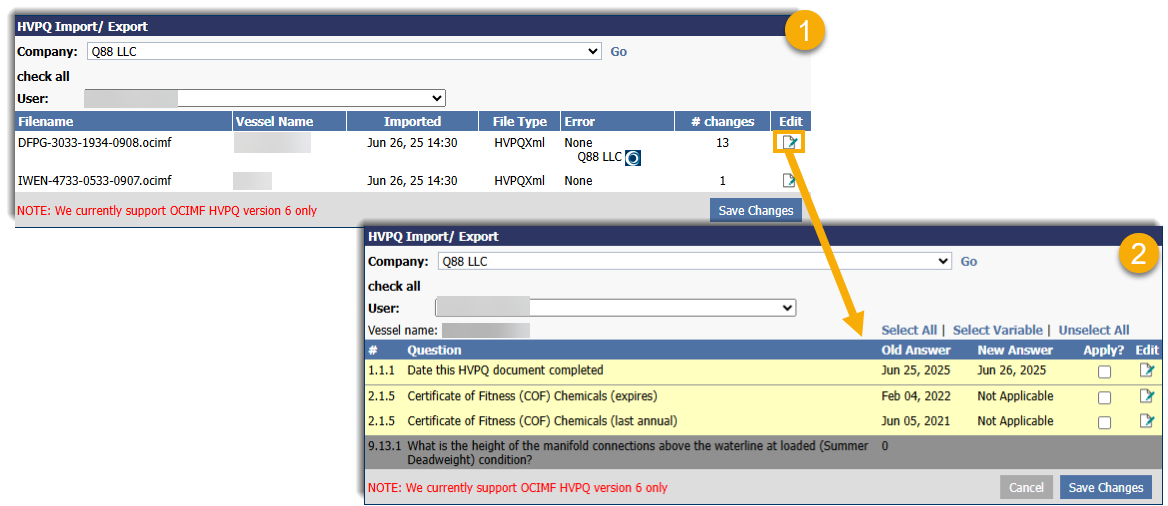
Task: Click Go link next to second Company dropdown
Action: click(x=969, y=262)
